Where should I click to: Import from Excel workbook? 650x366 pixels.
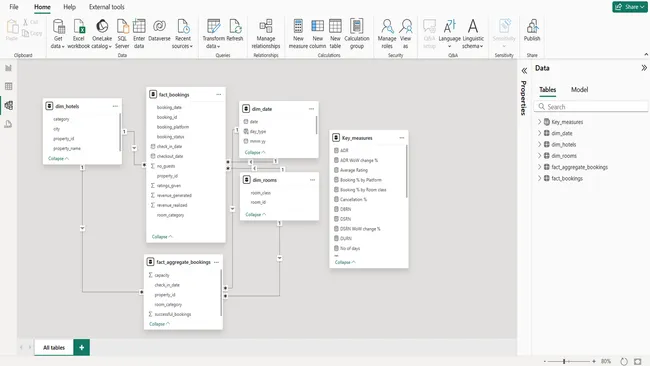(x=78, y=34)
